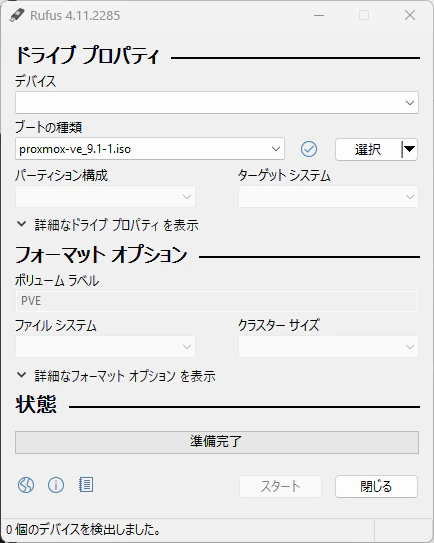This screenshot has width=434, height=543.
Task: Expand 詳細なフォーマット オプション を表示
Action: [116, 376]
